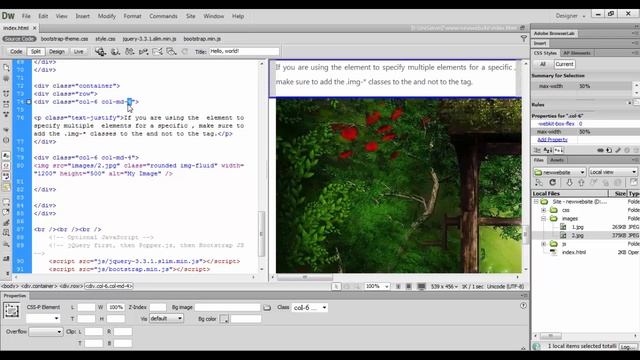Click the Expand Files panel icon
640x360 pixels.
pos(633,182)
